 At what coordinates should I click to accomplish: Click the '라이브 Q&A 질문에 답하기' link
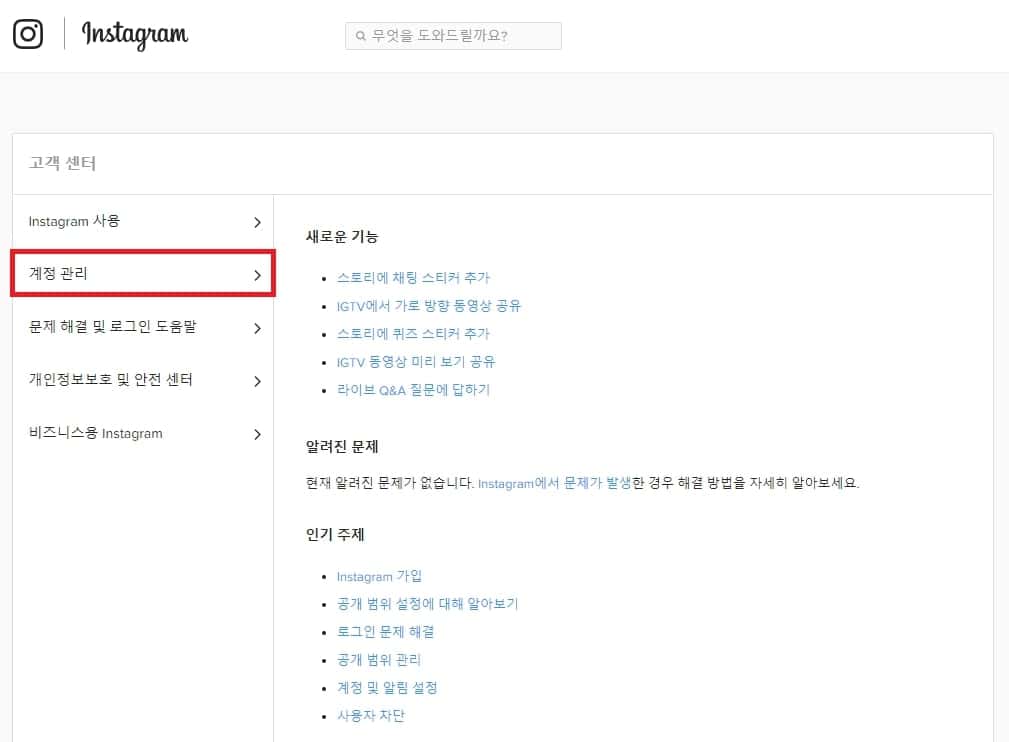[x=414, y=390]
